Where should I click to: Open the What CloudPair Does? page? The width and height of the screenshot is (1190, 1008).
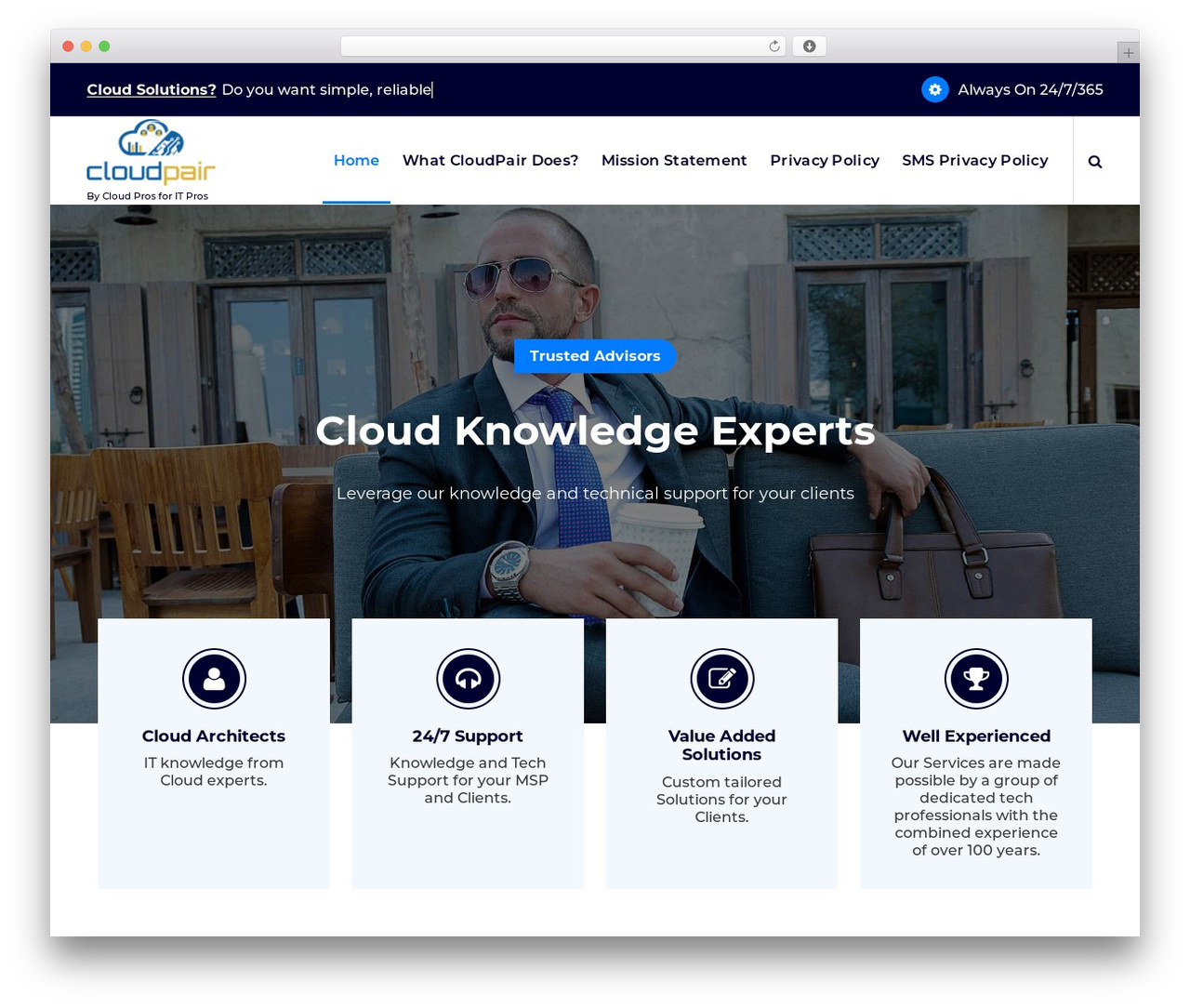(490, 160)
